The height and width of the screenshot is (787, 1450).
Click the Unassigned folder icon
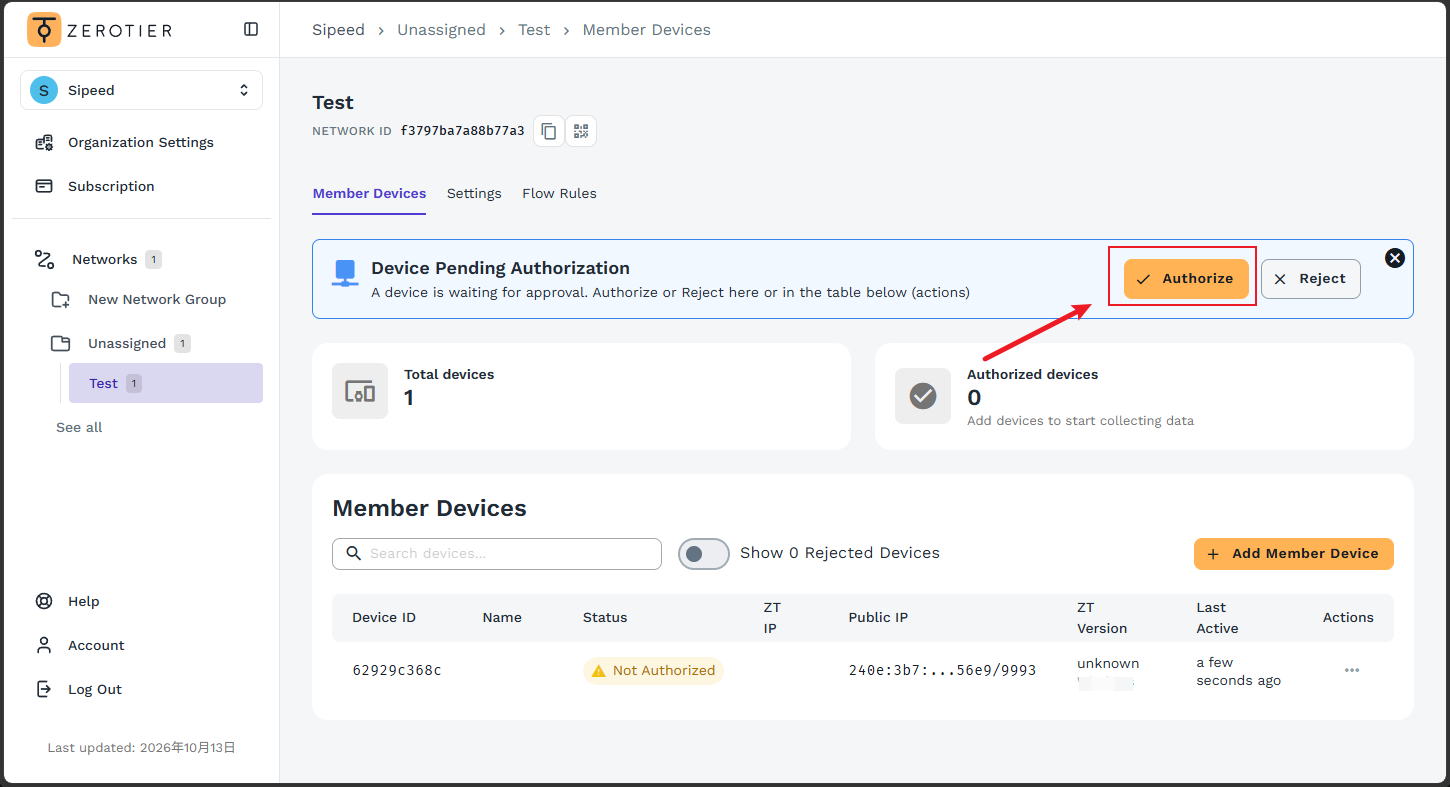(x=61, y=343)
